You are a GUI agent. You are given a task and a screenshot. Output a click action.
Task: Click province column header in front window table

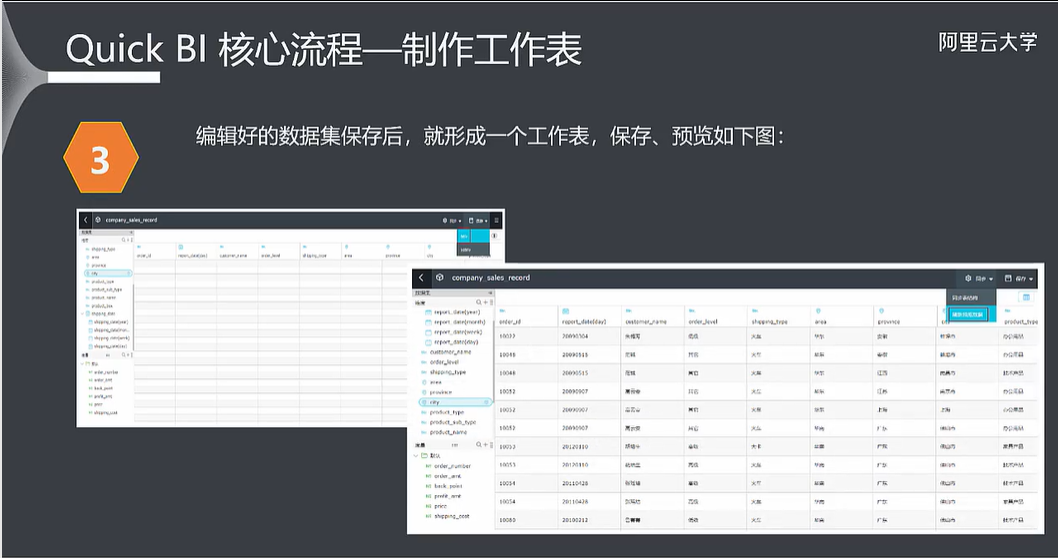click(x=889, y=322)
